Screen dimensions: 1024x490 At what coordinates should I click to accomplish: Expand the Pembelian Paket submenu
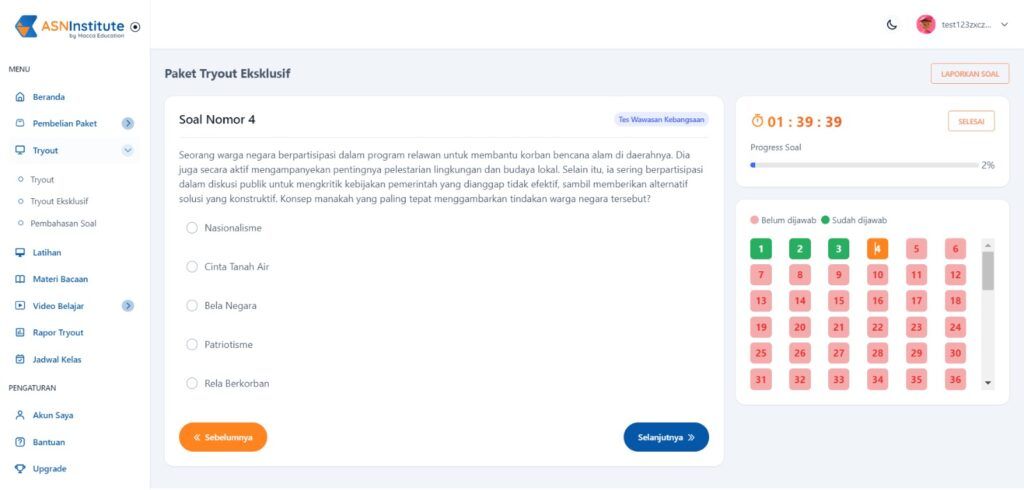point(128,124)
